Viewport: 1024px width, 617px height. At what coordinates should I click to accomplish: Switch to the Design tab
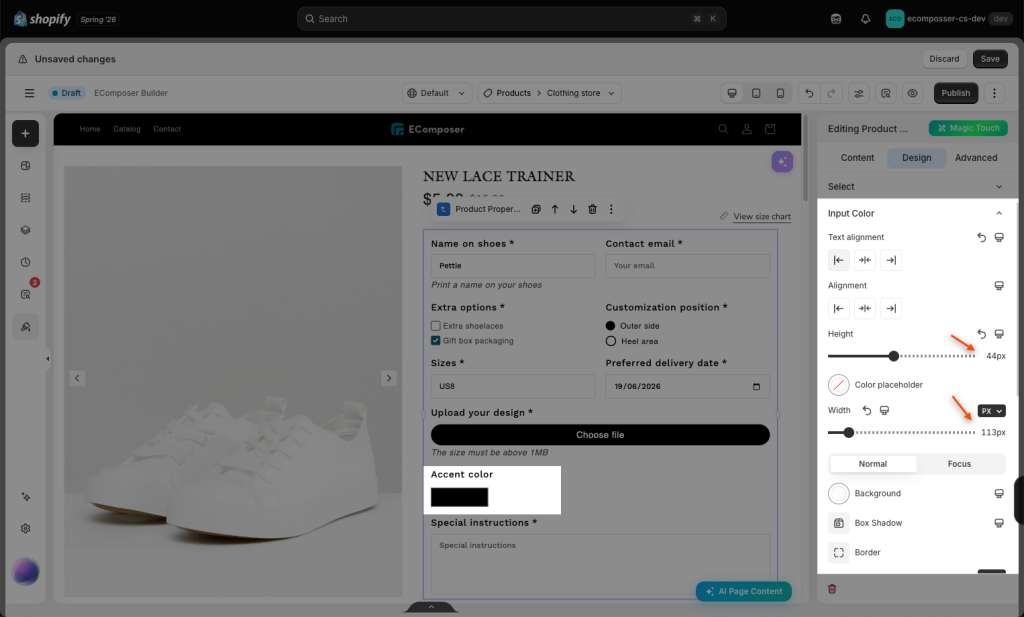tap(916, 158)
